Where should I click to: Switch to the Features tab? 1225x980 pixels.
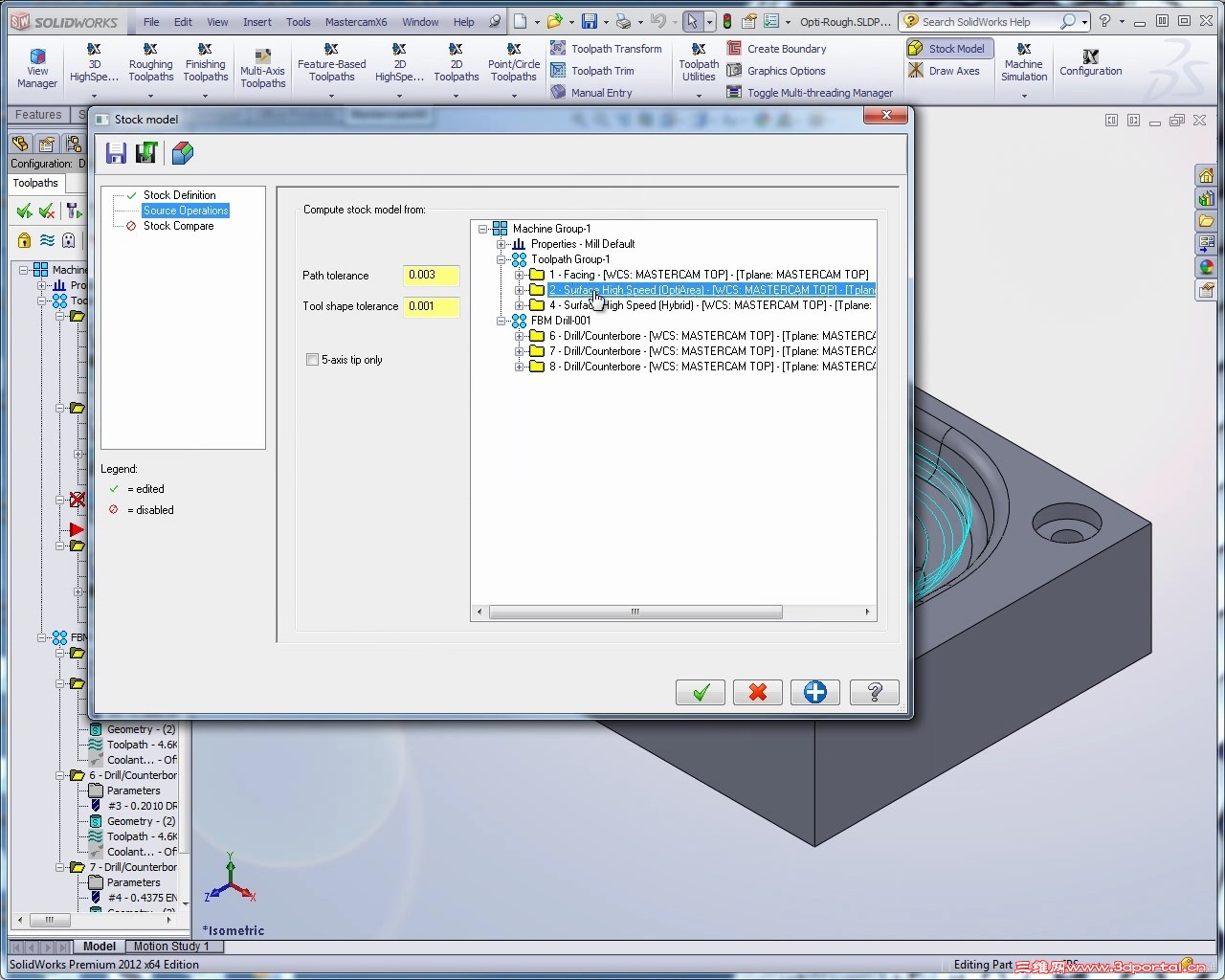pos(38,115)
